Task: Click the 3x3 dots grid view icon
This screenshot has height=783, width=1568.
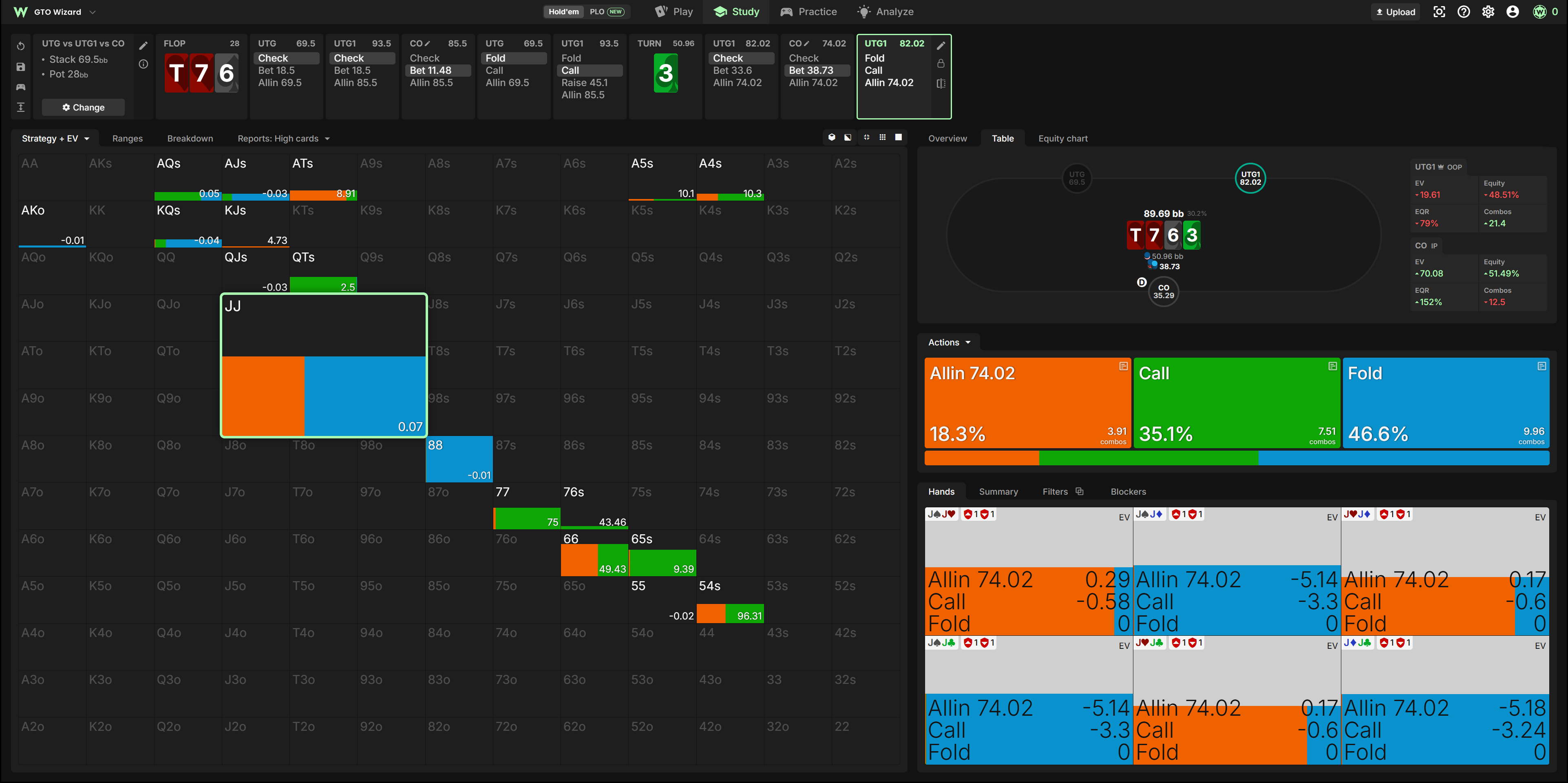Action: tap(882, 137)
